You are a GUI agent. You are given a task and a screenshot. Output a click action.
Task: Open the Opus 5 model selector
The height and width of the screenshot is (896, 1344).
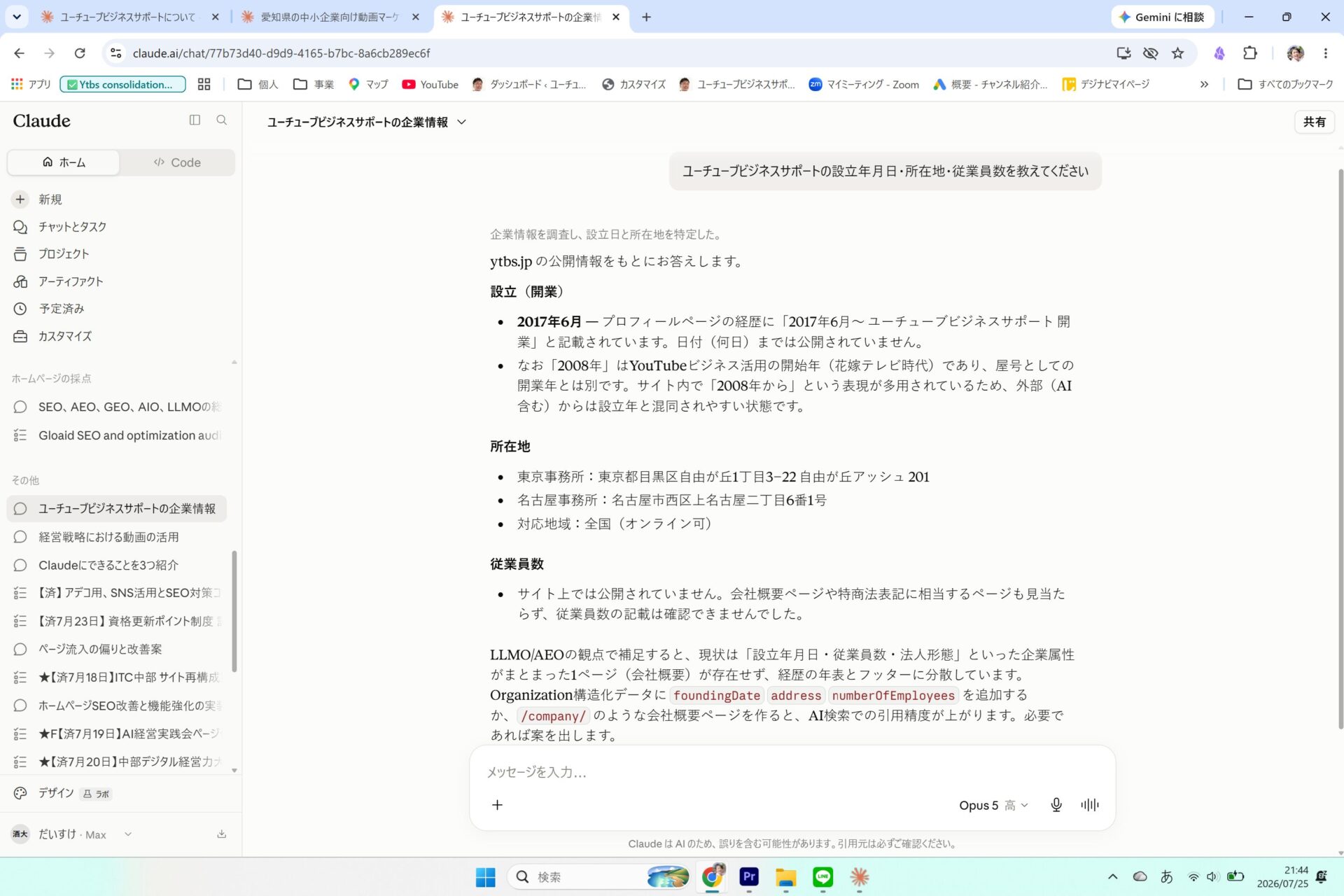pos(993,805)
